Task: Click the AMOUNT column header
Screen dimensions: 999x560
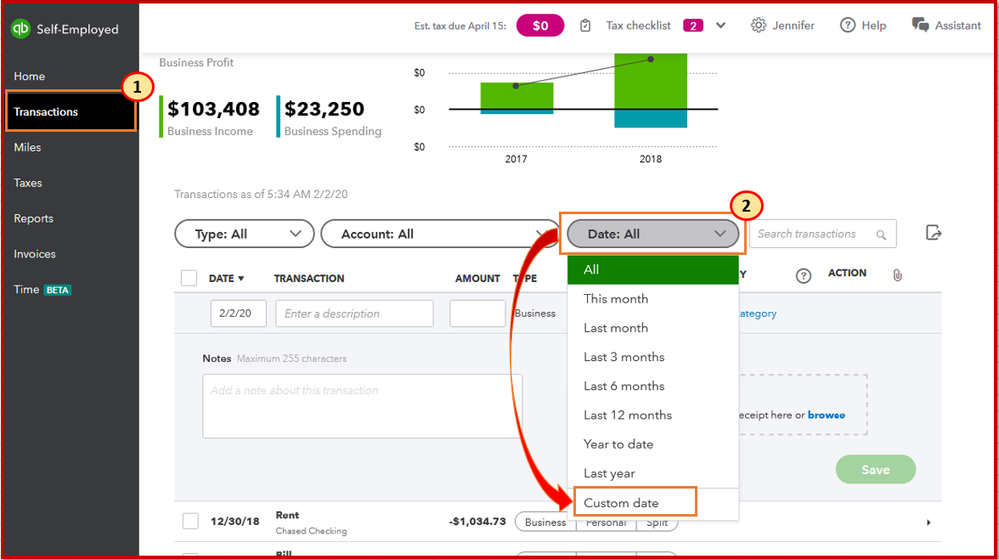Action: 477,278
